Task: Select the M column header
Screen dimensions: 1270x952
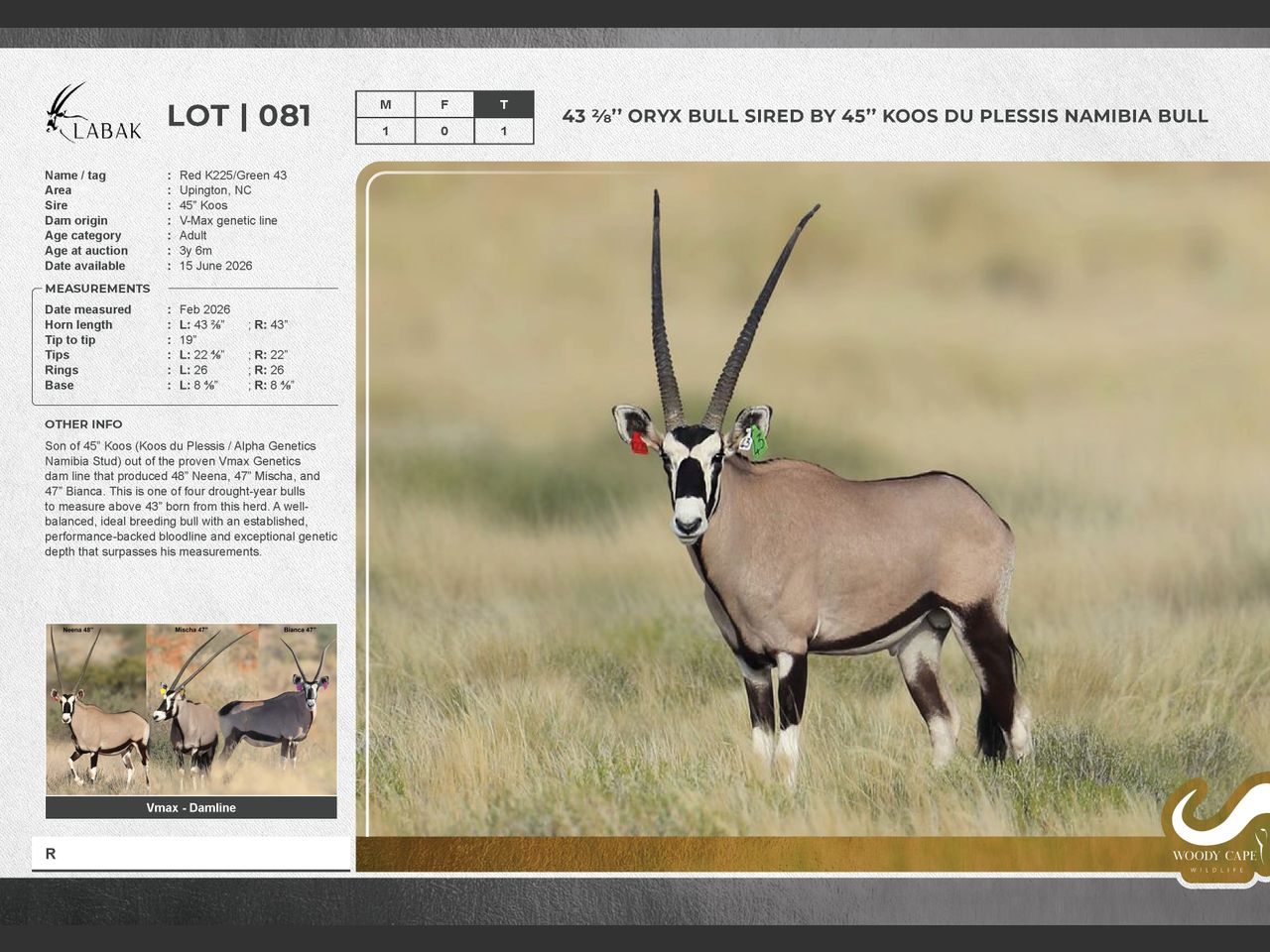Action: tap(385, 104)
